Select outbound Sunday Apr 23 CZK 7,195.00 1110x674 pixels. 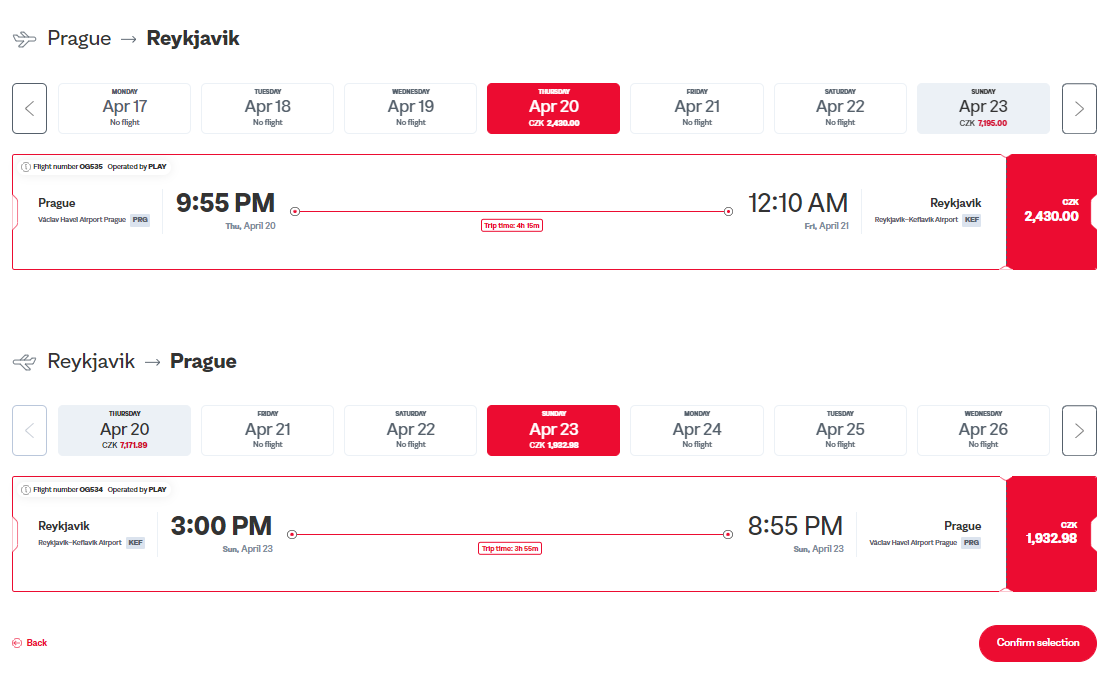coord(983,108)
